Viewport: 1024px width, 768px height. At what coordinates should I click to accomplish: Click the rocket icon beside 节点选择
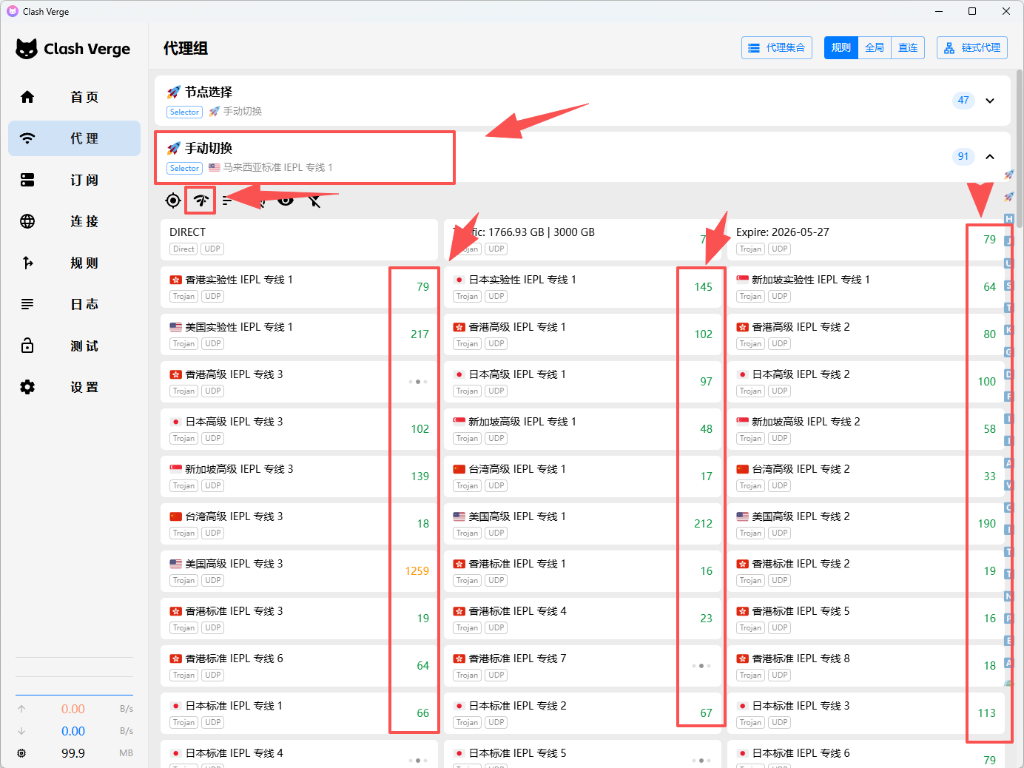coord(174,92)
